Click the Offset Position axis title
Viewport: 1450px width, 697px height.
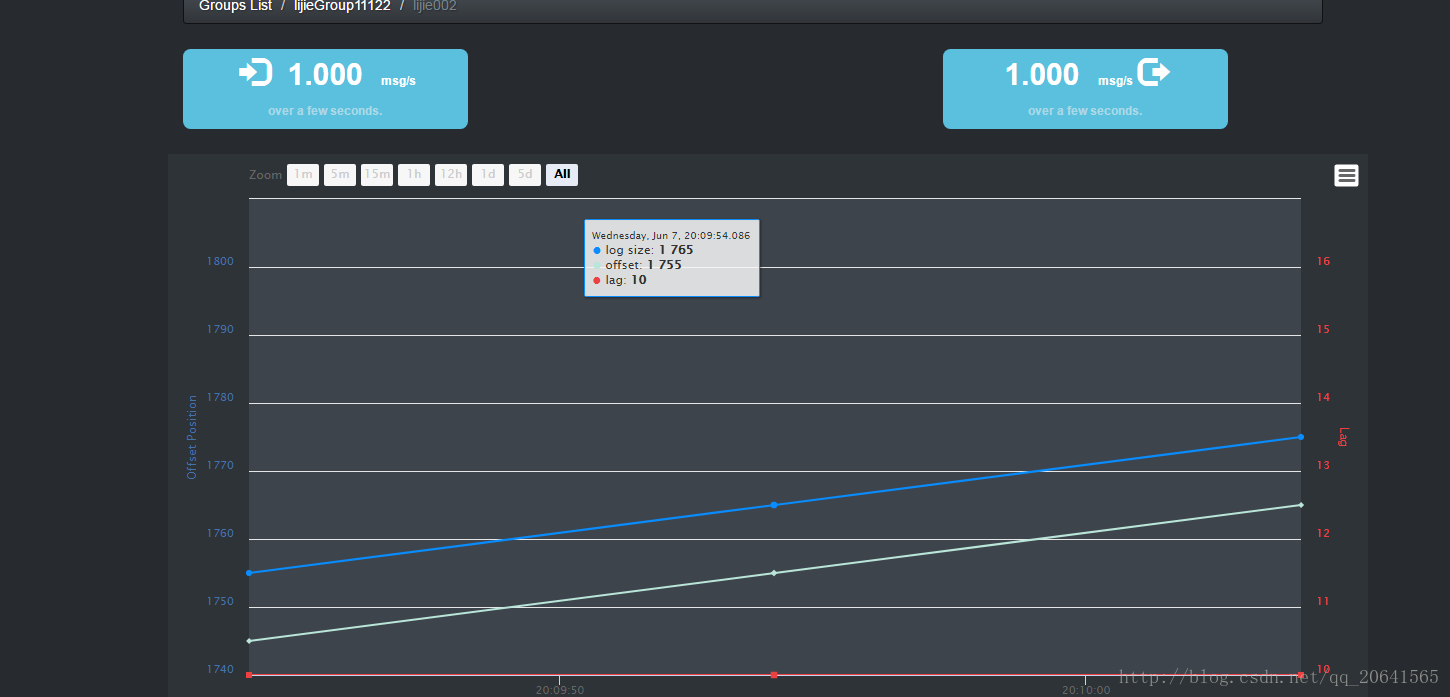point(192,437)
